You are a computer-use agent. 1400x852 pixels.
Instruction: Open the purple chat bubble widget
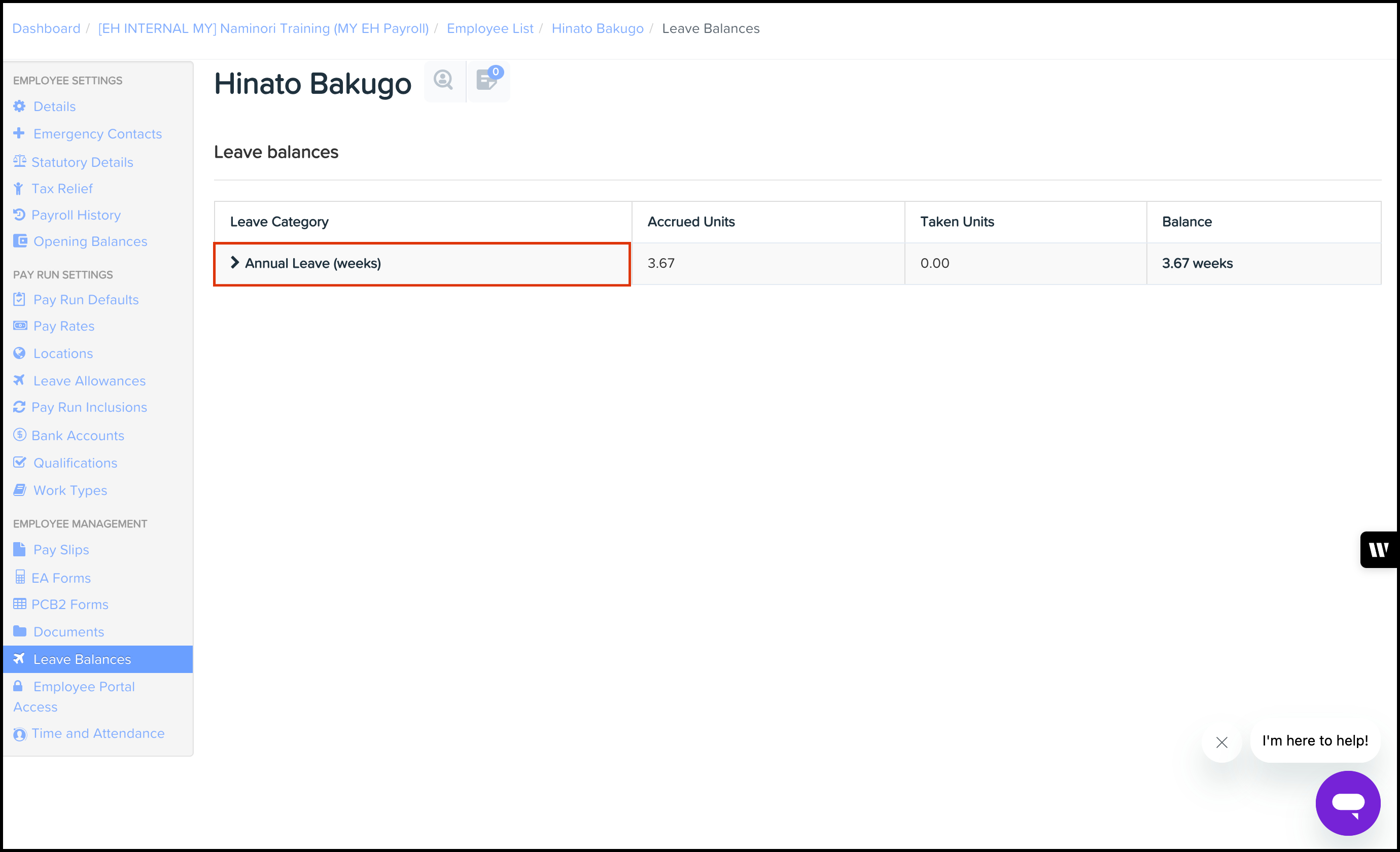pos(1347,803)
